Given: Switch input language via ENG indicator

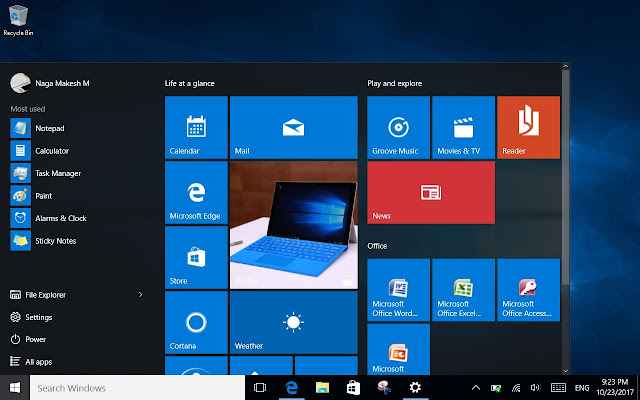Looking at the screenshot, I should coord(582,388).
